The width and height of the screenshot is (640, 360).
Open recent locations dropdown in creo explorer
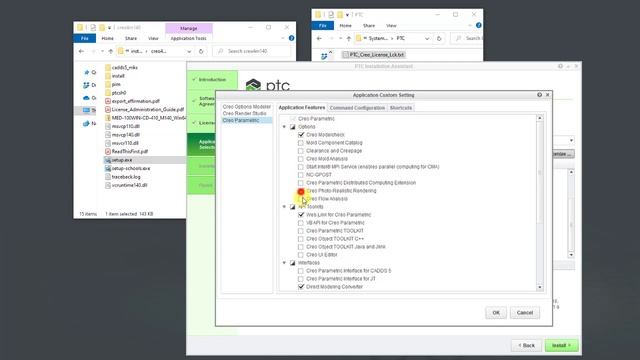[102, 51]
